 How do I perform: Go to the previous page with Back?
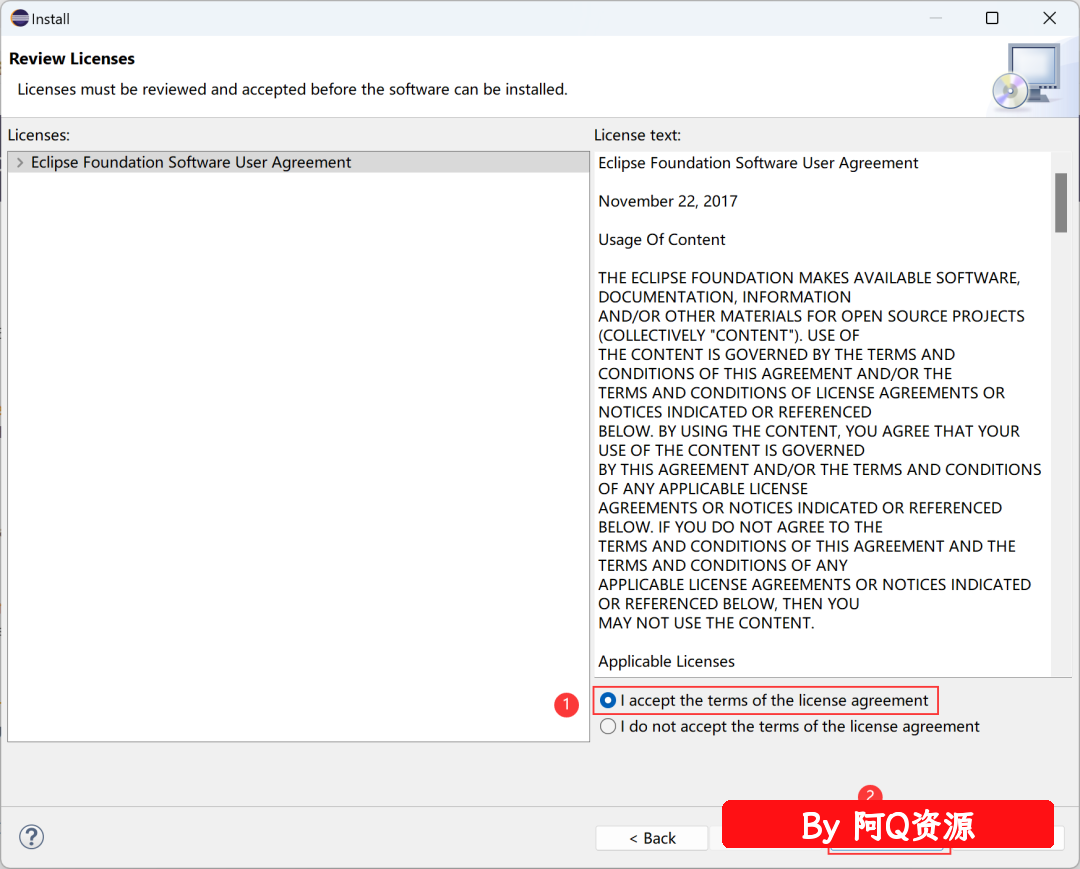tap(652, 838)
